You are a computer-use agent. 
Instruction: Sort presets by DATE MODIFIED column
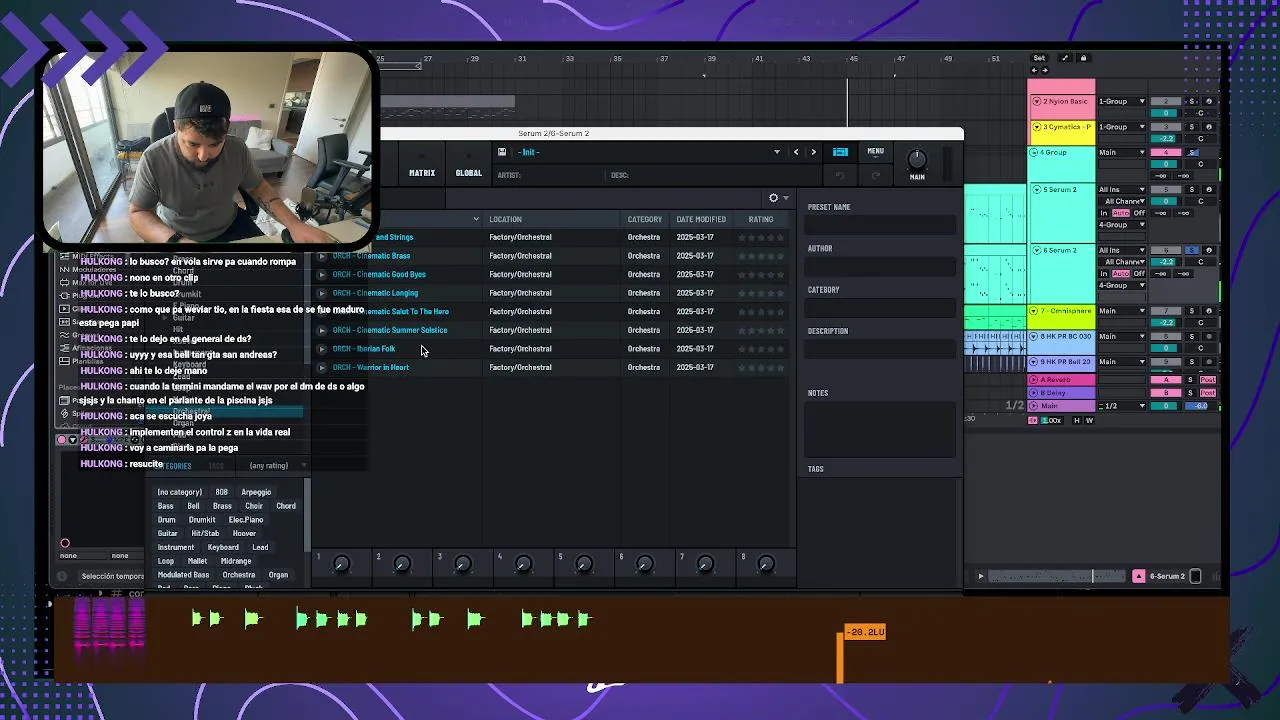701,219
